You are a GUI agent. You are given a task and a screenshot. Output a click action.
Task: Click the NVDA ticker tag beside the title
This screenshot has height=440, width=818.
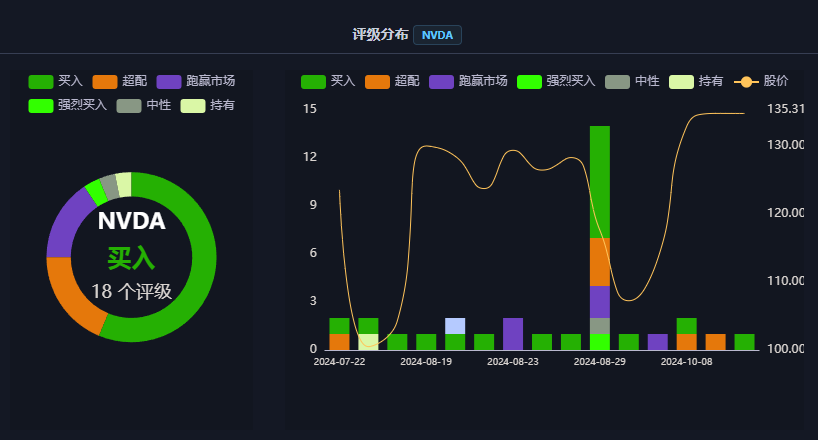[x=437, y=35]
